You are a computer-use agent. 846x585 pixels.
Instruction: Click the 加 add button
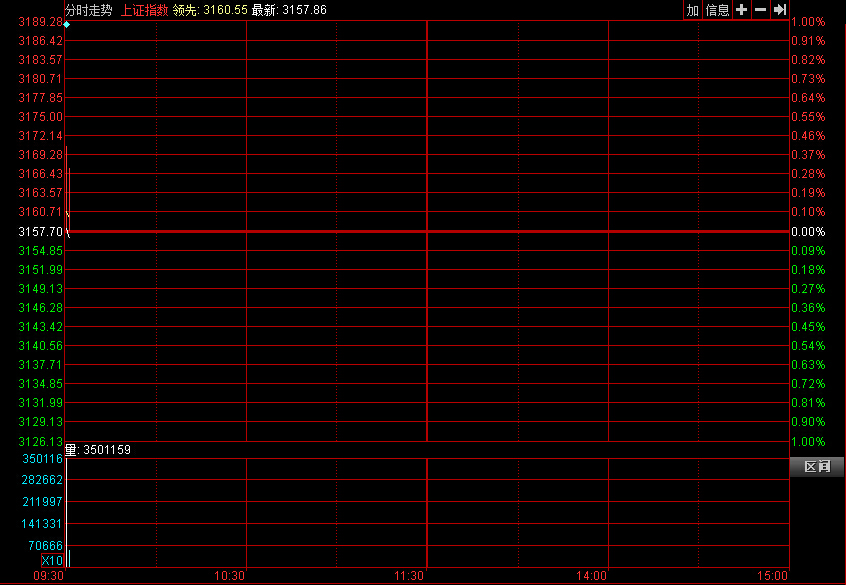[692, 10]
